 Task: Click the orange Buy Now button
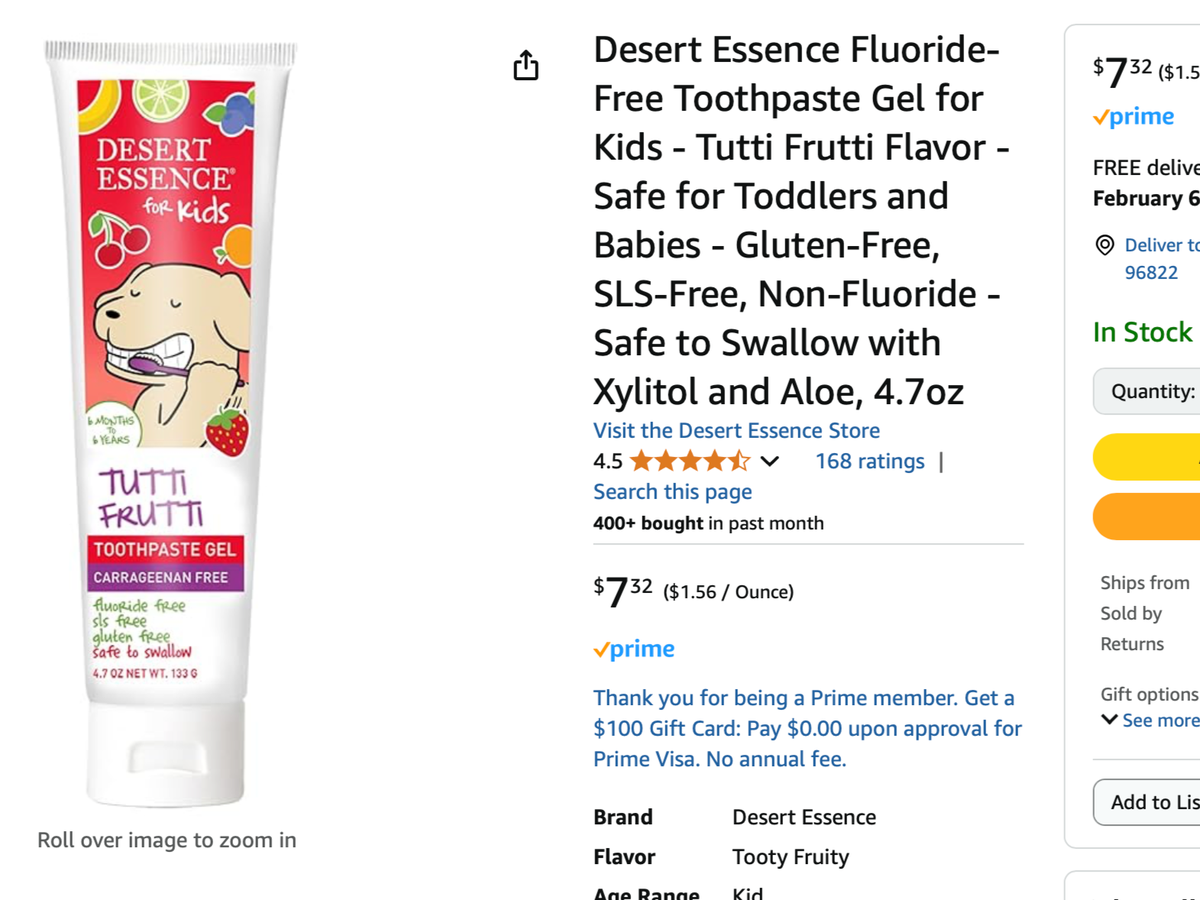(x=1150, y=516)
